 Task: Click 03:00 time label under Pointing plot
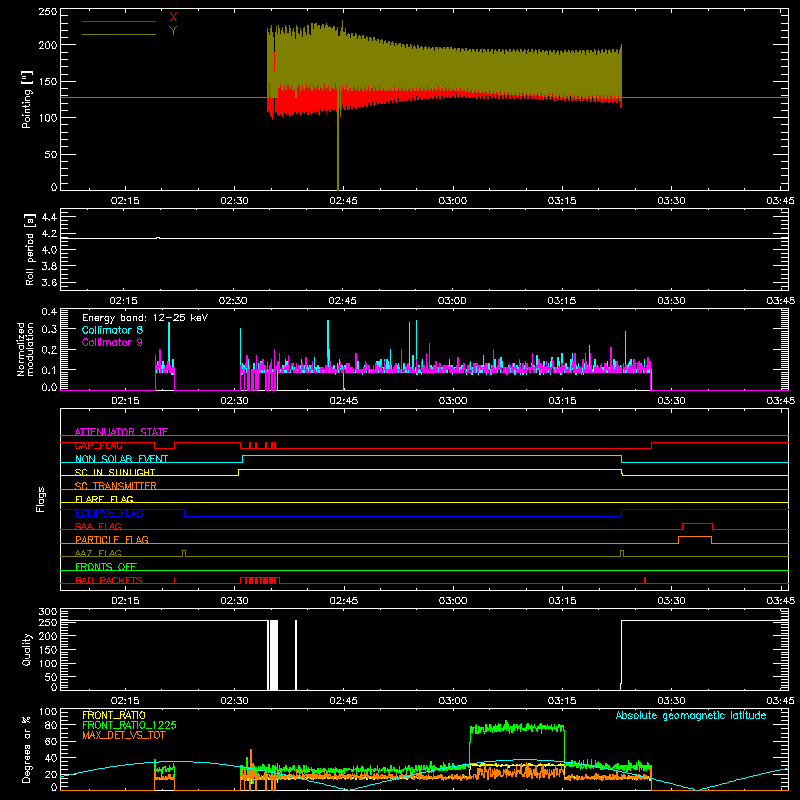(453, 201)
